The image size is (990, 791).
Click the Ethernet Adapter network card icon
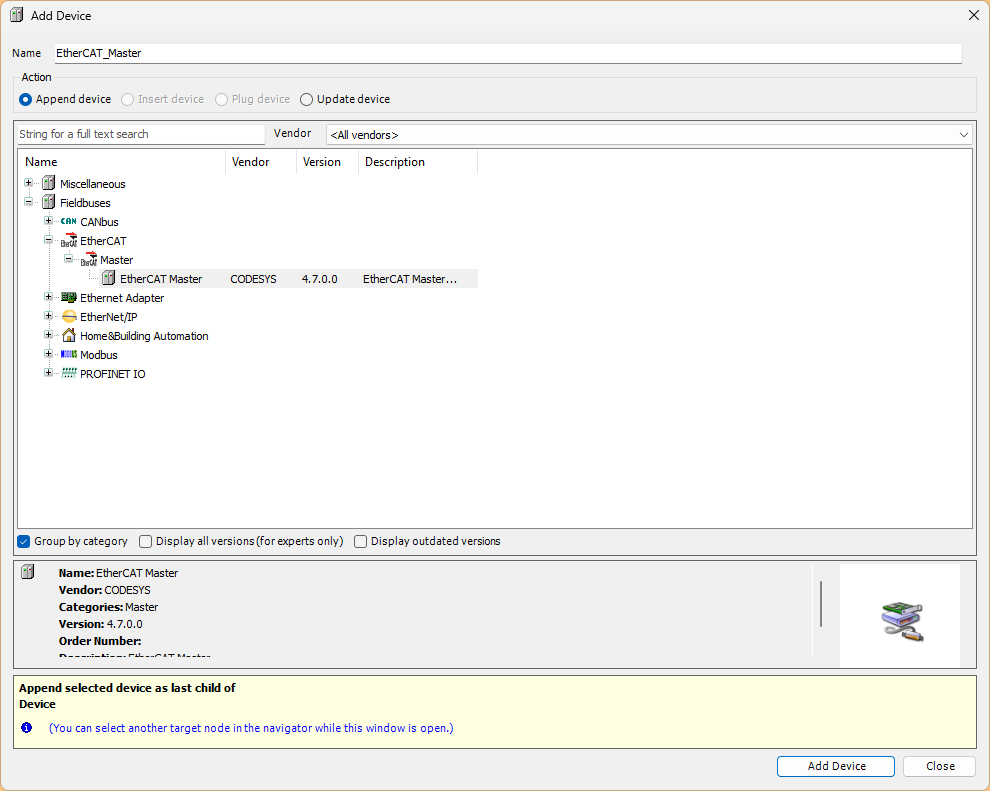[69, 297]
